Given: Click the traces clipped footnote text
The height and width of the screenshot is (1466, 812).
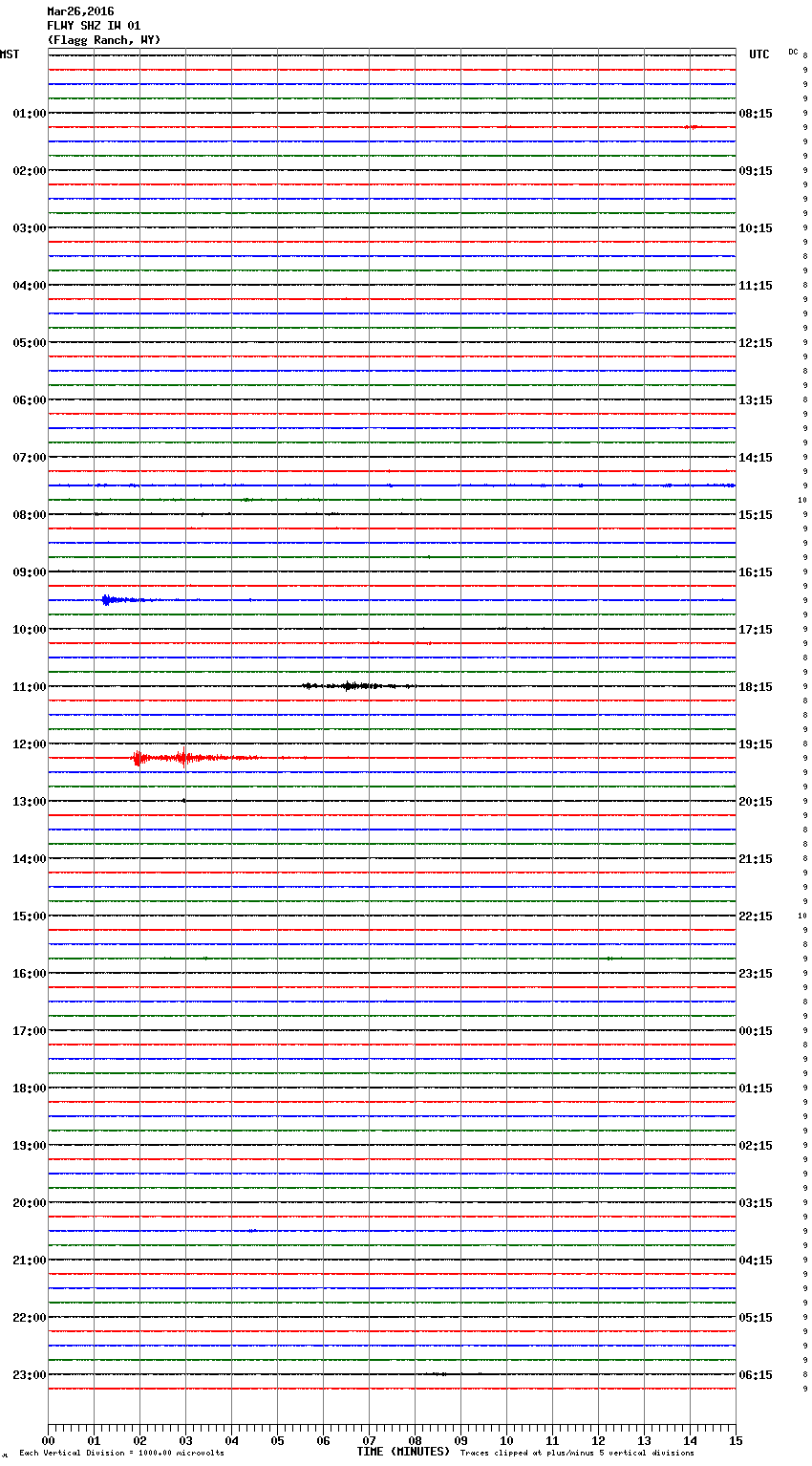Looking at the screenshot, I should [577, 1454].
